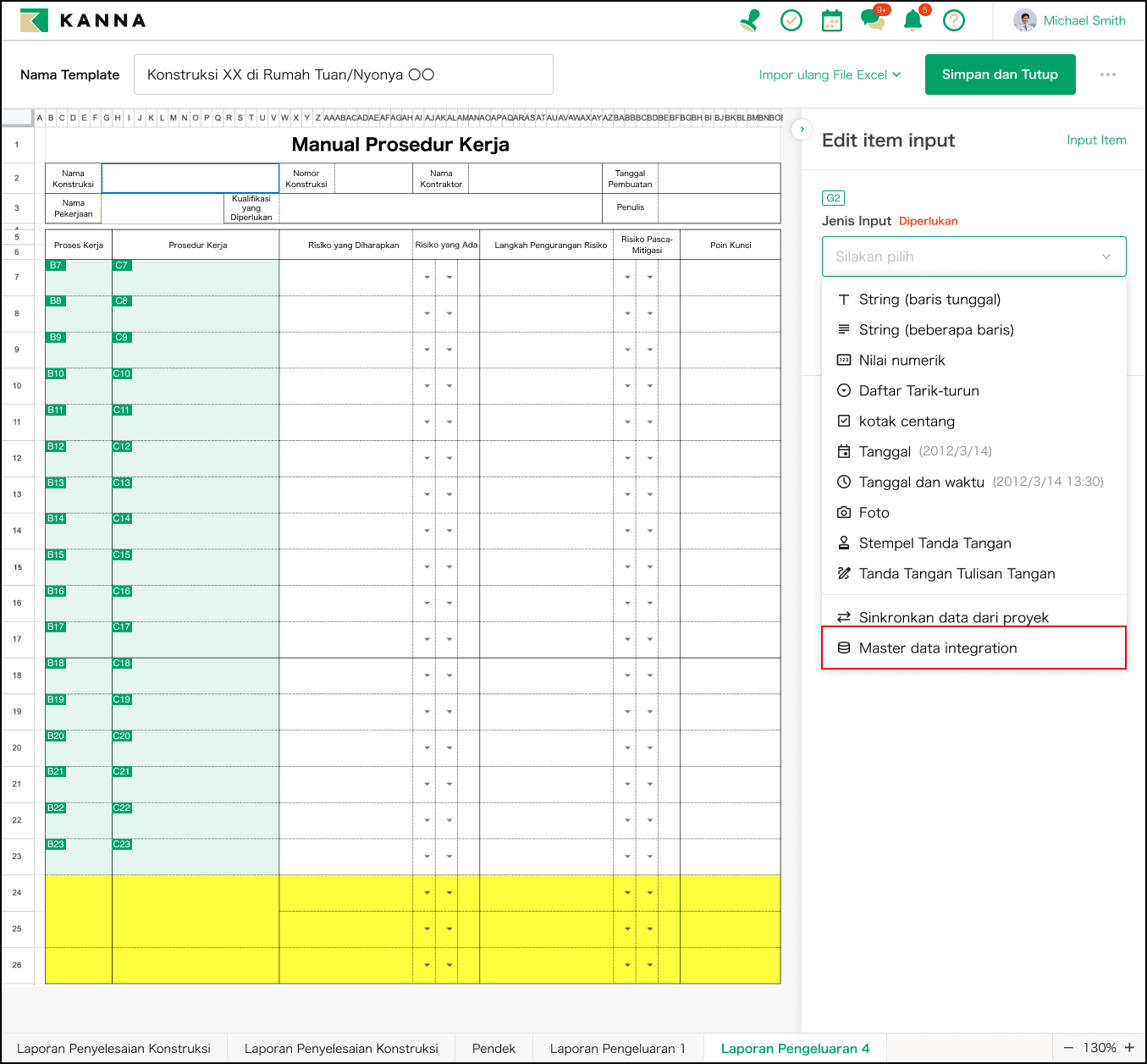The width and height of the screenshot is (1147, 1064).
Task: Select 'Master data integration' option
Action: (x=938, y=648)
